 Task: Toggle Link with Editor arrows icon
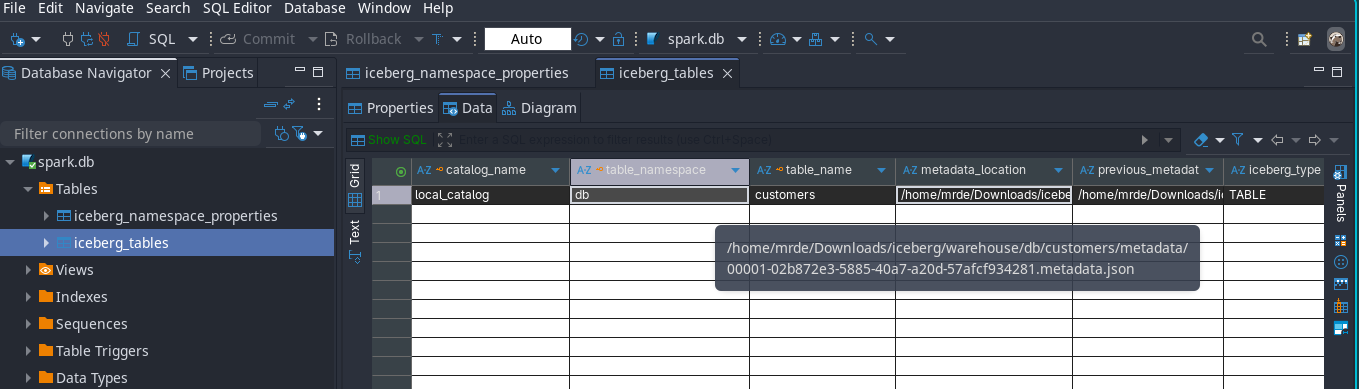(289, 104)
